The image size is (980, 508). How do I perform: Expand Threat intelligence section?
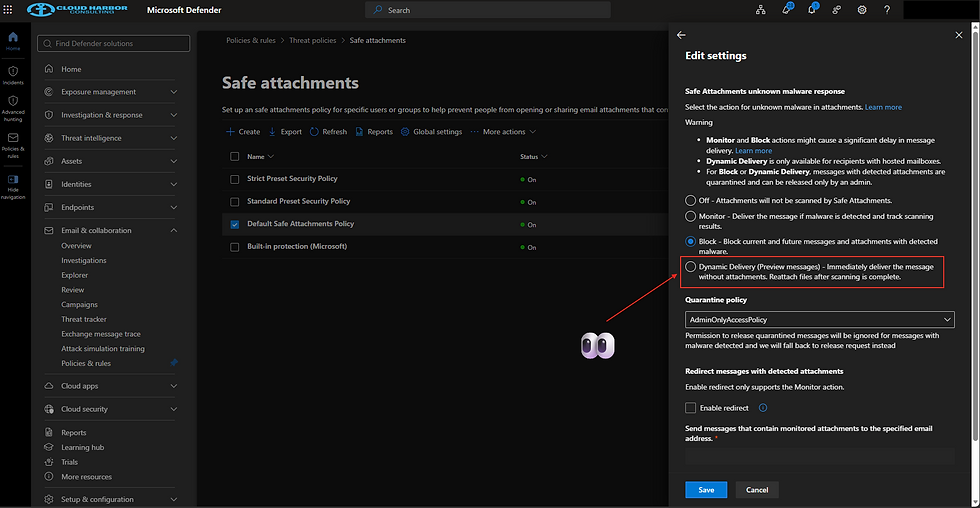[x=174, y=138]
